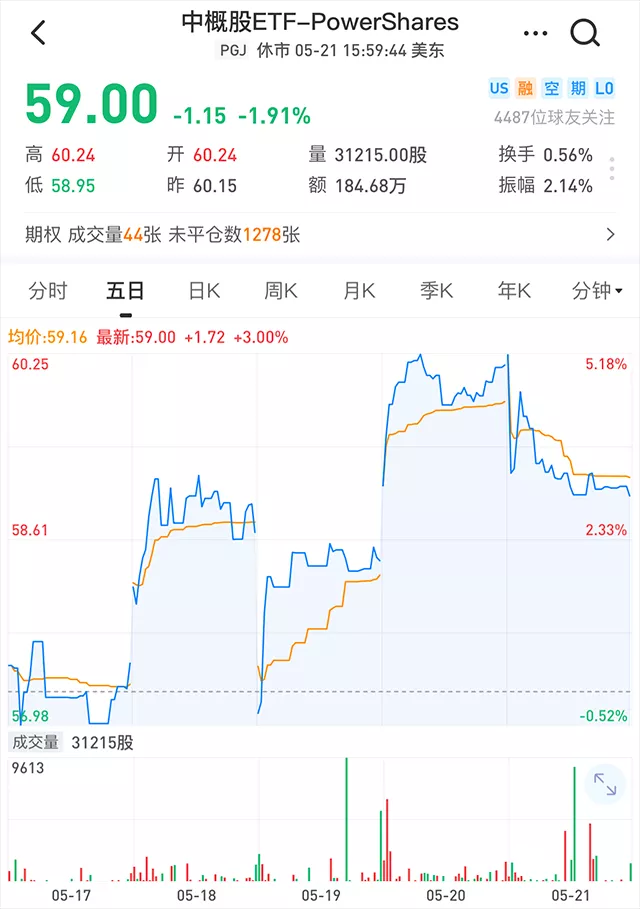
Task: Tap the back arrow icon
Action: pyautogui.click(x=38, y=32)
